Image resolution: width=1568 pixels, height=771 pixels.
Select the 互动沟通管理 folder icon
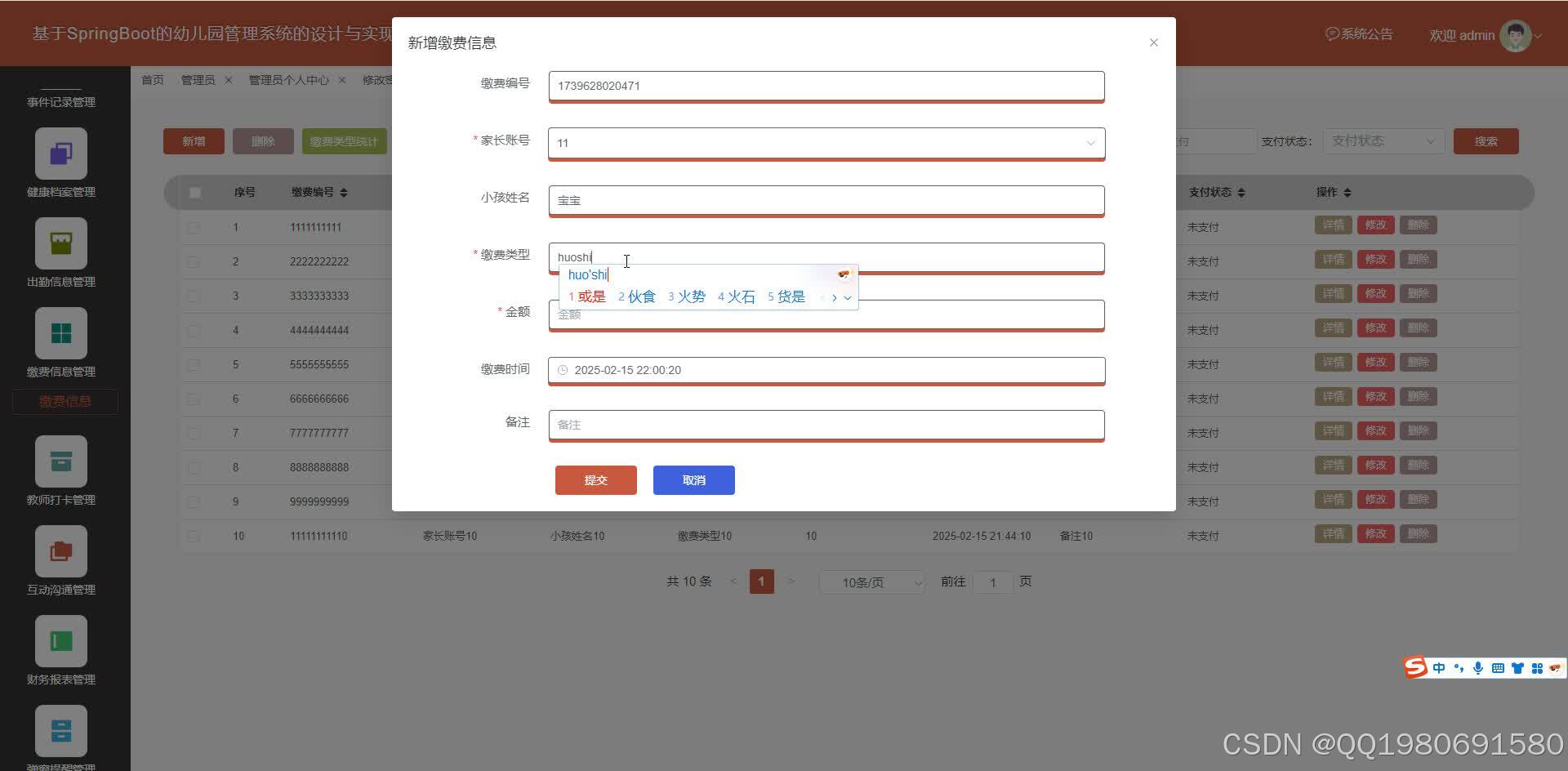click(x=60, y=550)
